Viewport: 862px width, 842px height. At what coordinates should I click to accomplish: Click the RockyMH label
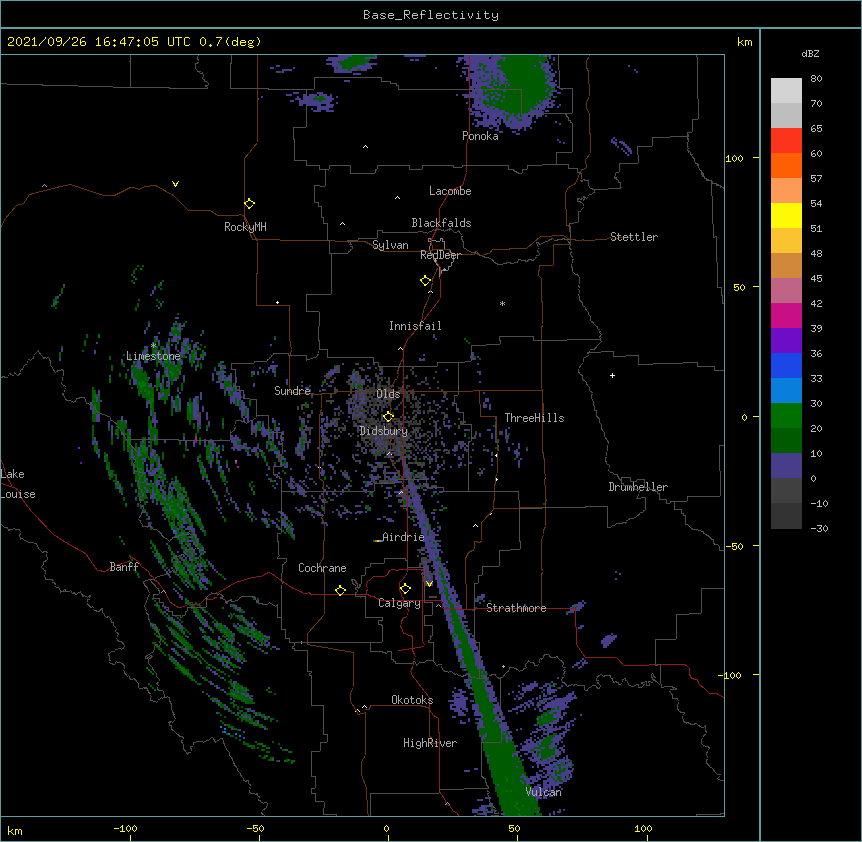[245, 227]
